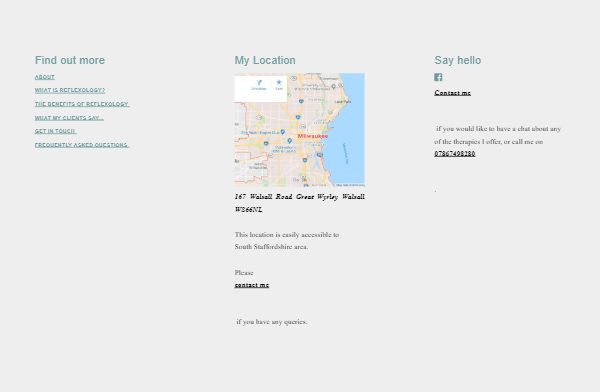Click Contact me under Say hello
The height and width of the screenshot is (392, 600).
(x=453, y=93)
